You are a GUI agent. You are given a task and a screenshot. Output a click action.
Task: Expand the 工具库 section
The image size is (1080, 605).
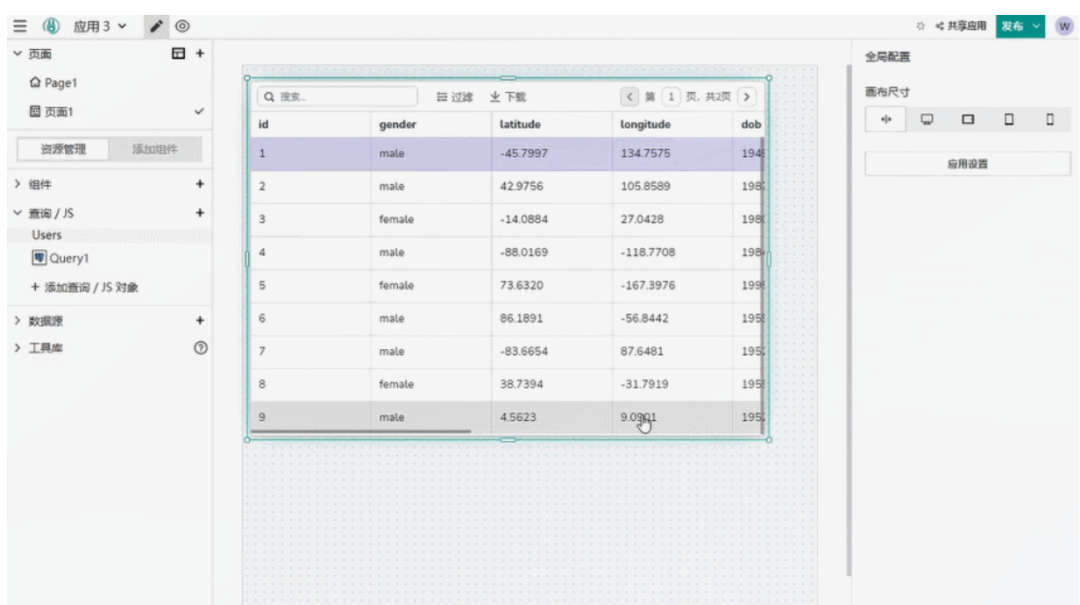pyautogui.click(x=17, y=348)
